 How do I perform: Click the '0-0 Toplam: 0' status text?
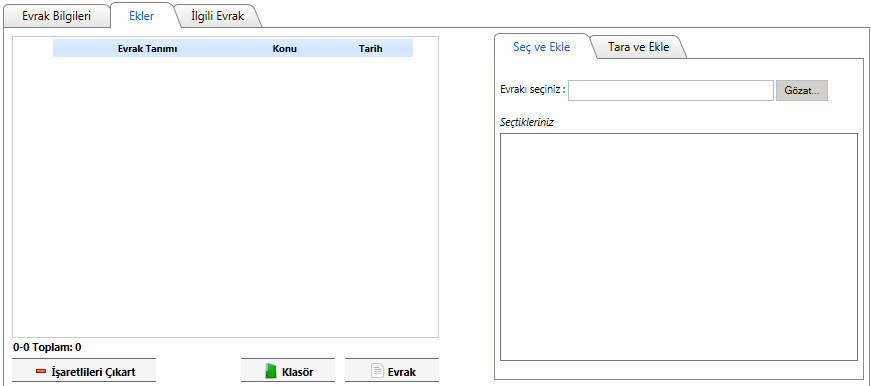coord(47,348)
